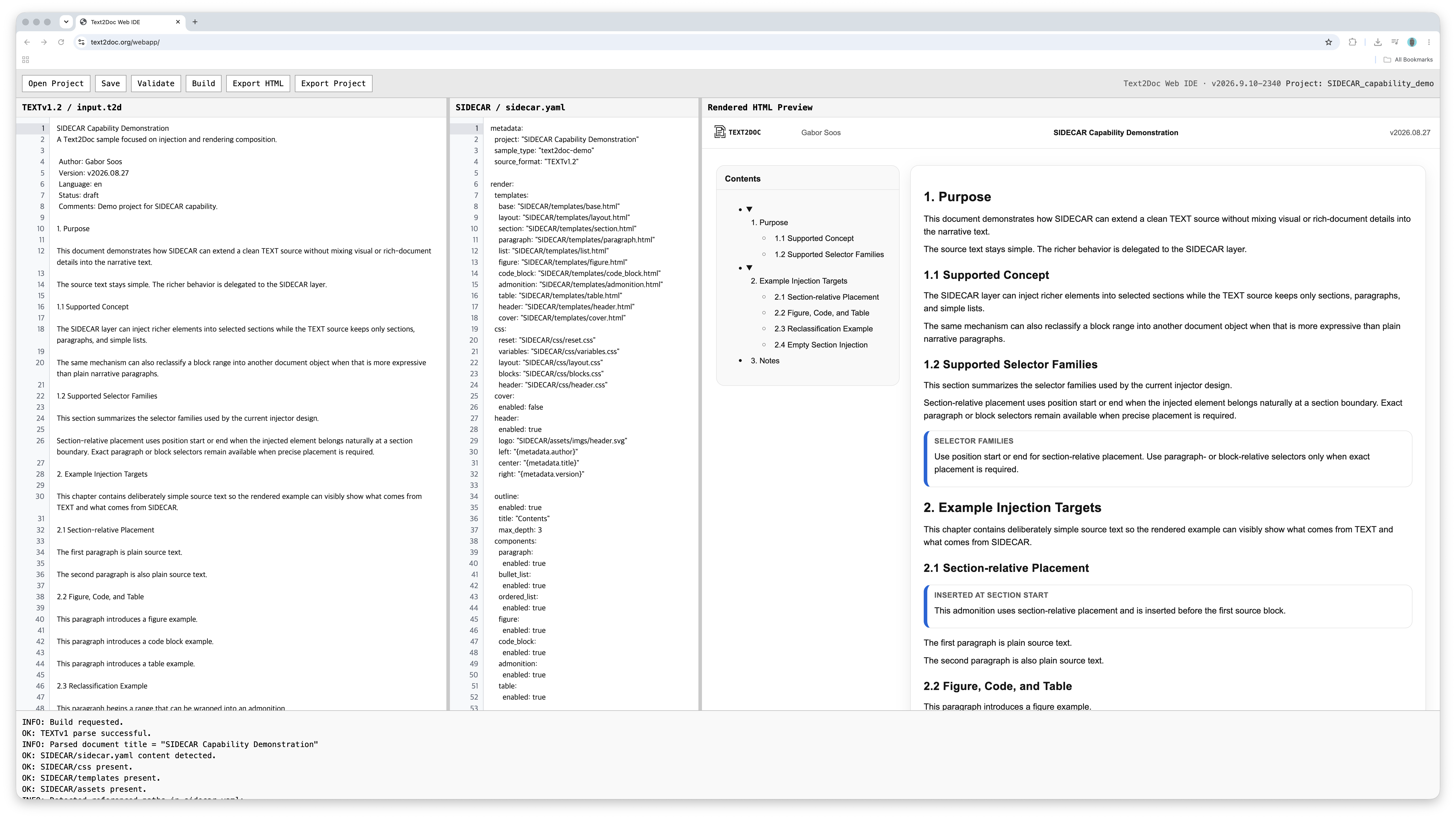Close the Text2Doc Web IDE tab
The image size is (1456, 819).
(178, 22)
